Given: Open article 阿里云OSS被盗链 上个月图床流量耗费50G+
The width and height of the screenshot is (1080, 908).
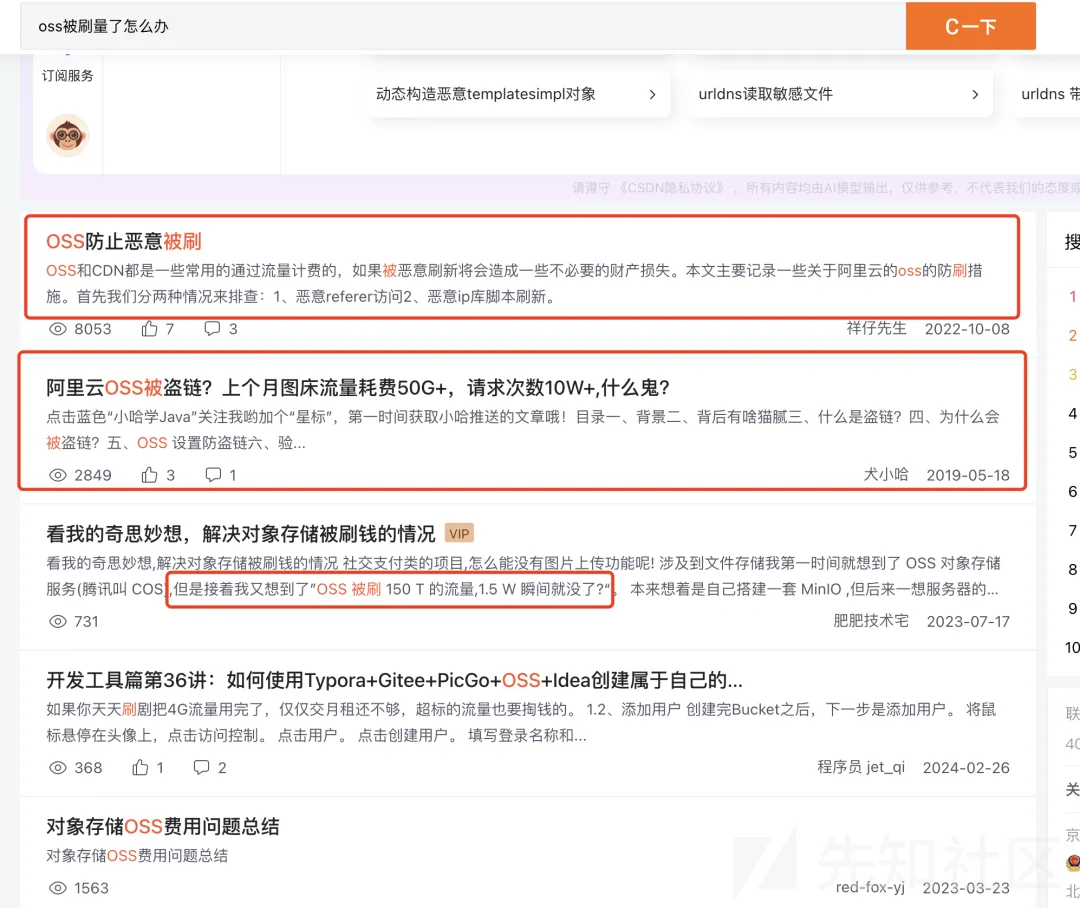Looking at the screenshot, I should point(358,388).
